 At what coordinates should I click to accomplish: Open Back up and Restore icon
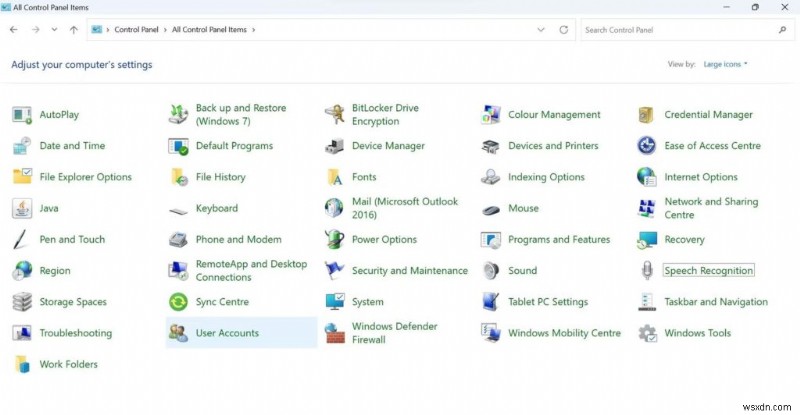pyautogui.click(x=178, y=115)
